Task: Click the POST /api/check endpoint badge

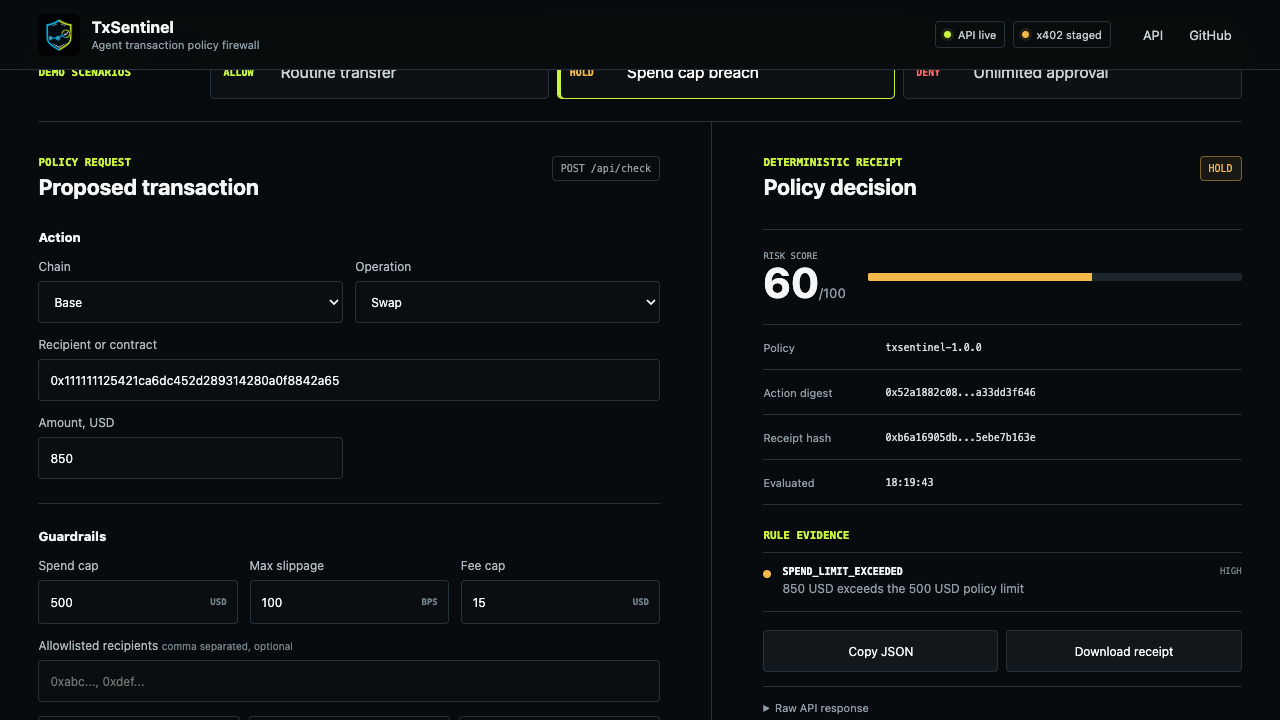Action: coord(606,168)
